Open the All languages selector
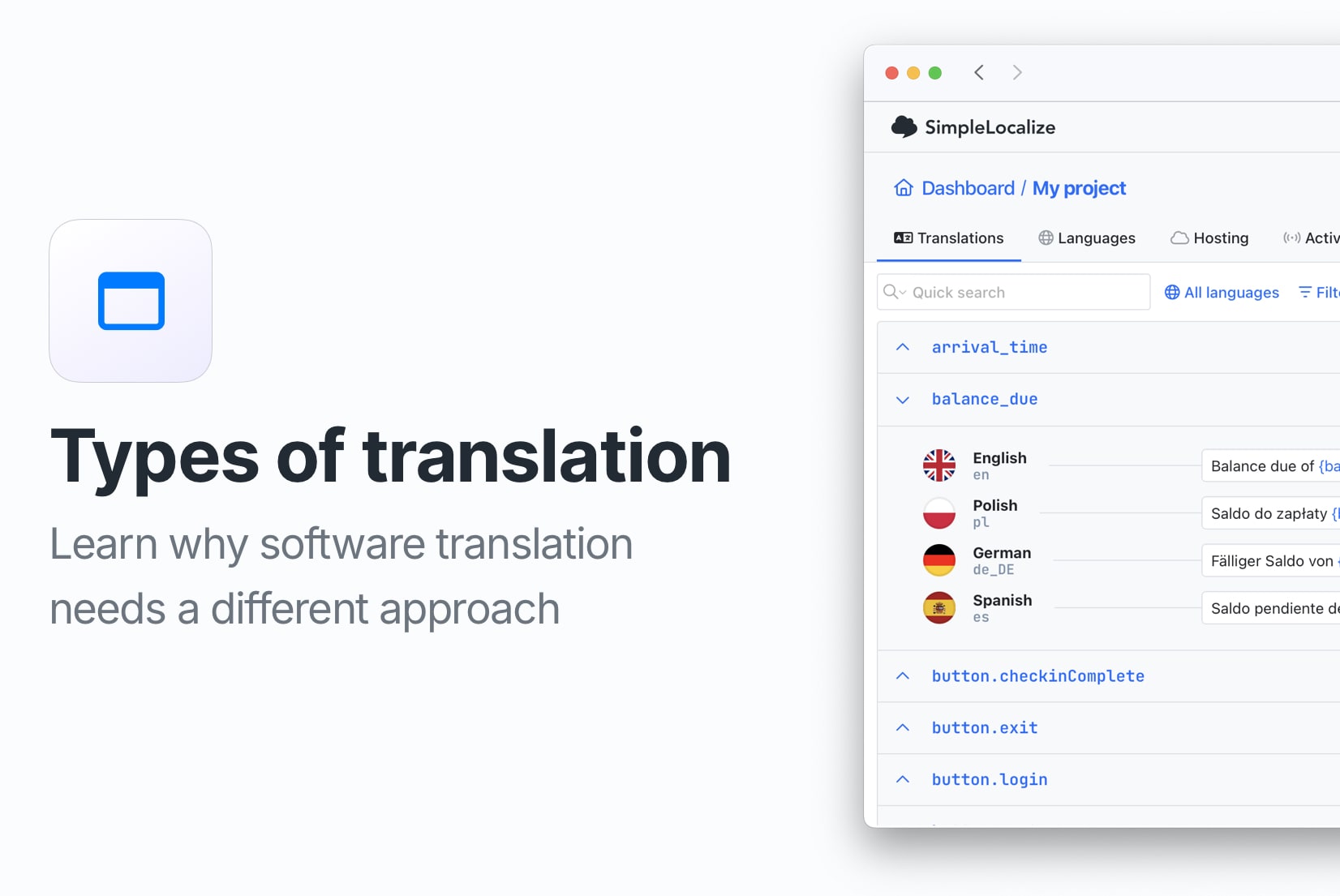 (1222, 292)
